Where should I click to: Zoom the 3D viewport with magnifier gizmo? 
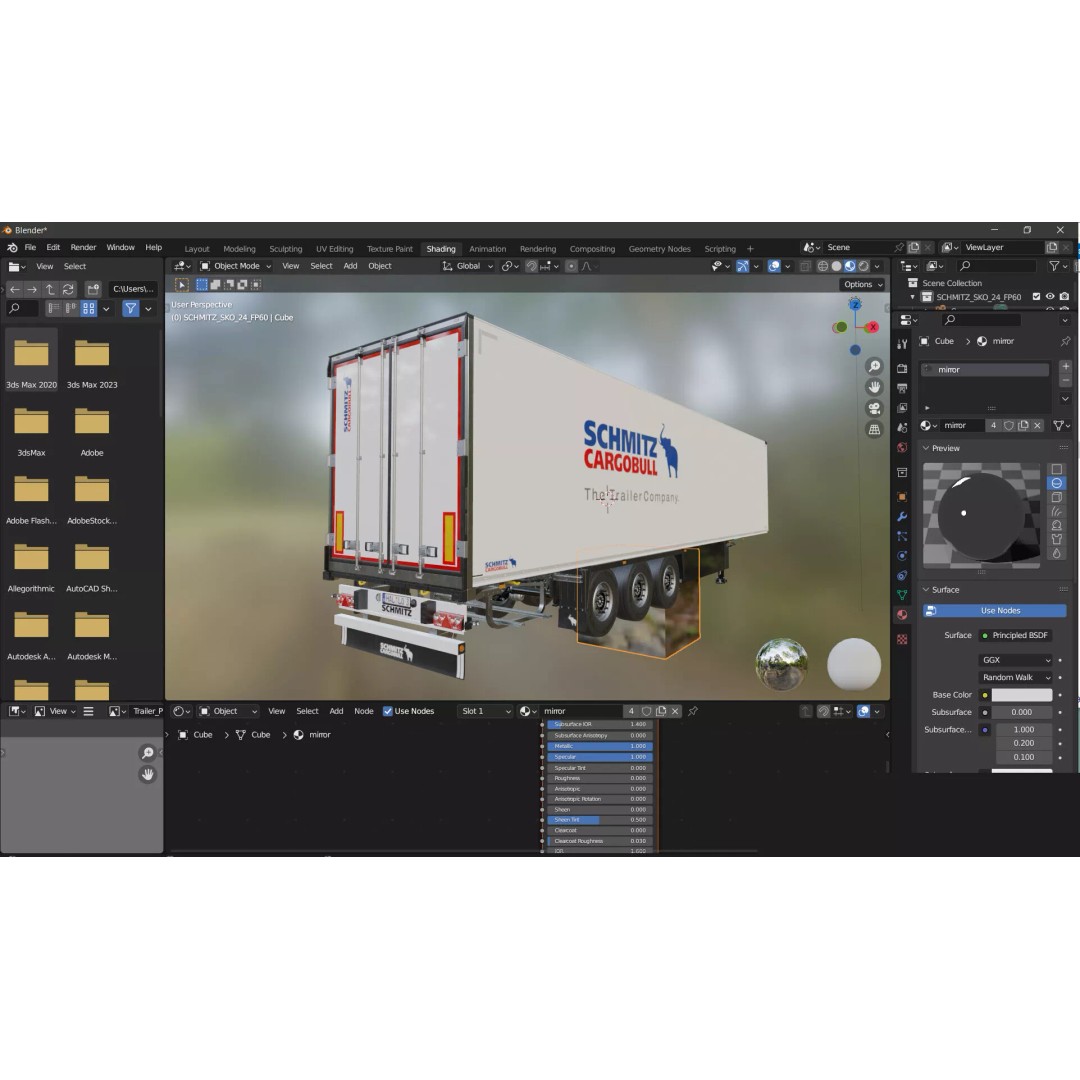[874, 366]
